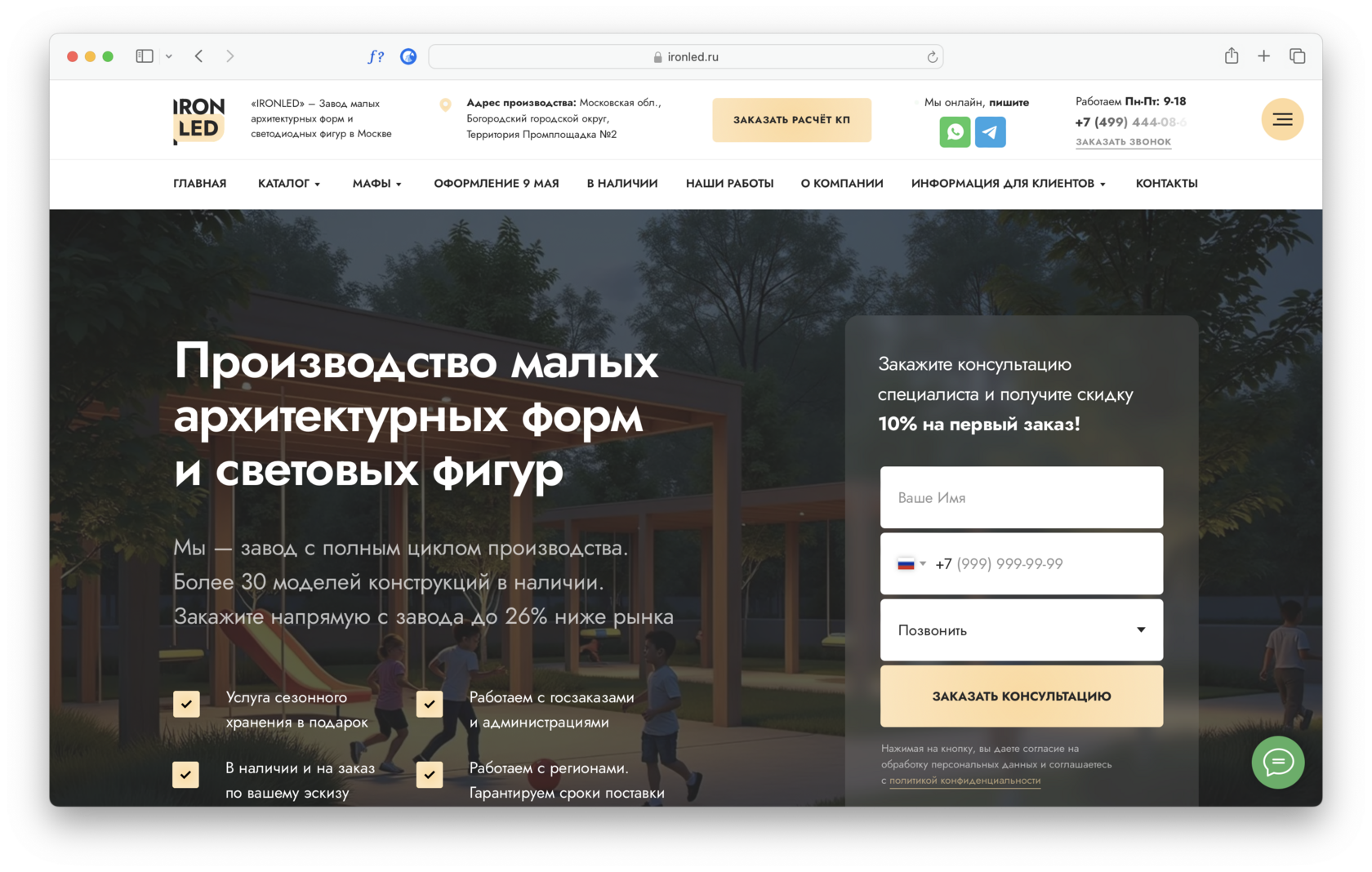This screenshot has width=1372, height=872.
Task: Click checkmark beside 'Услуга сезонного хранения'
Action: coord(186,704)
